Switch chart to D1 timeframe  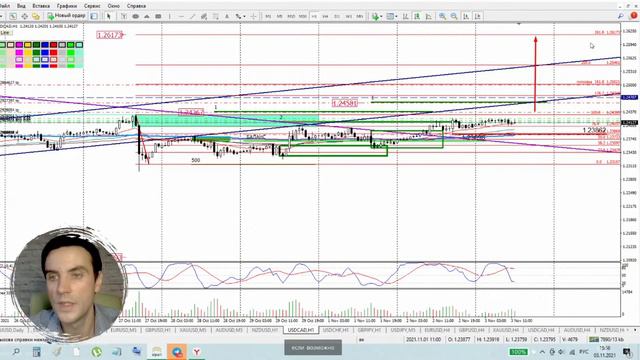337,16
